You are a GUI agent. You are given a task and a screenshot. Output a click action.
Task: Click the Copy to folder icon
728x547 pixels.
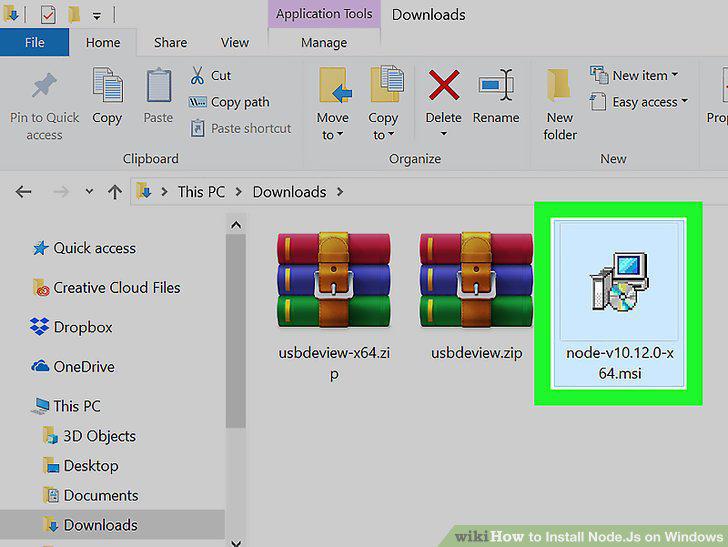point(387,84)
